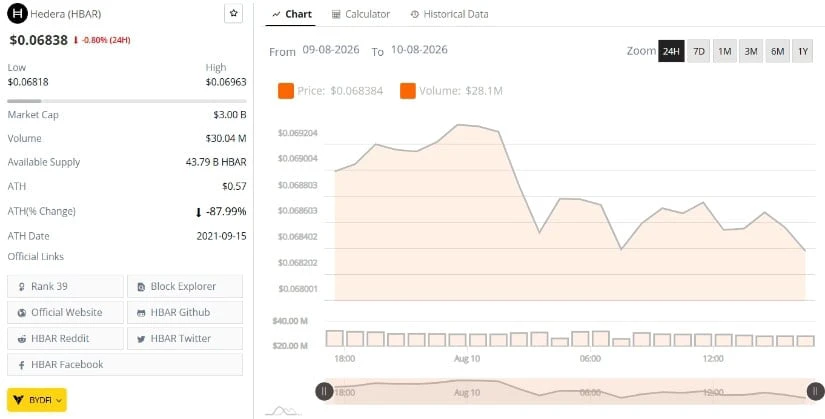Open the HBAR Reddit link

(65, 338)
